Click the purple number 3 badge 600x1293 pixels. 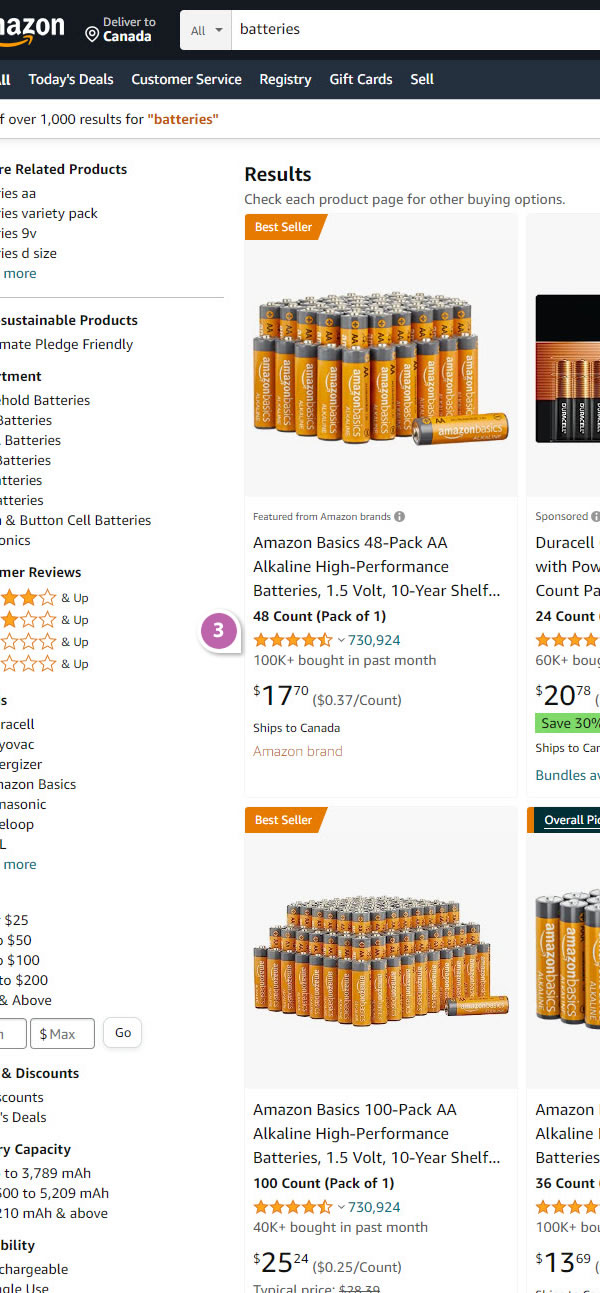point(219,631)
